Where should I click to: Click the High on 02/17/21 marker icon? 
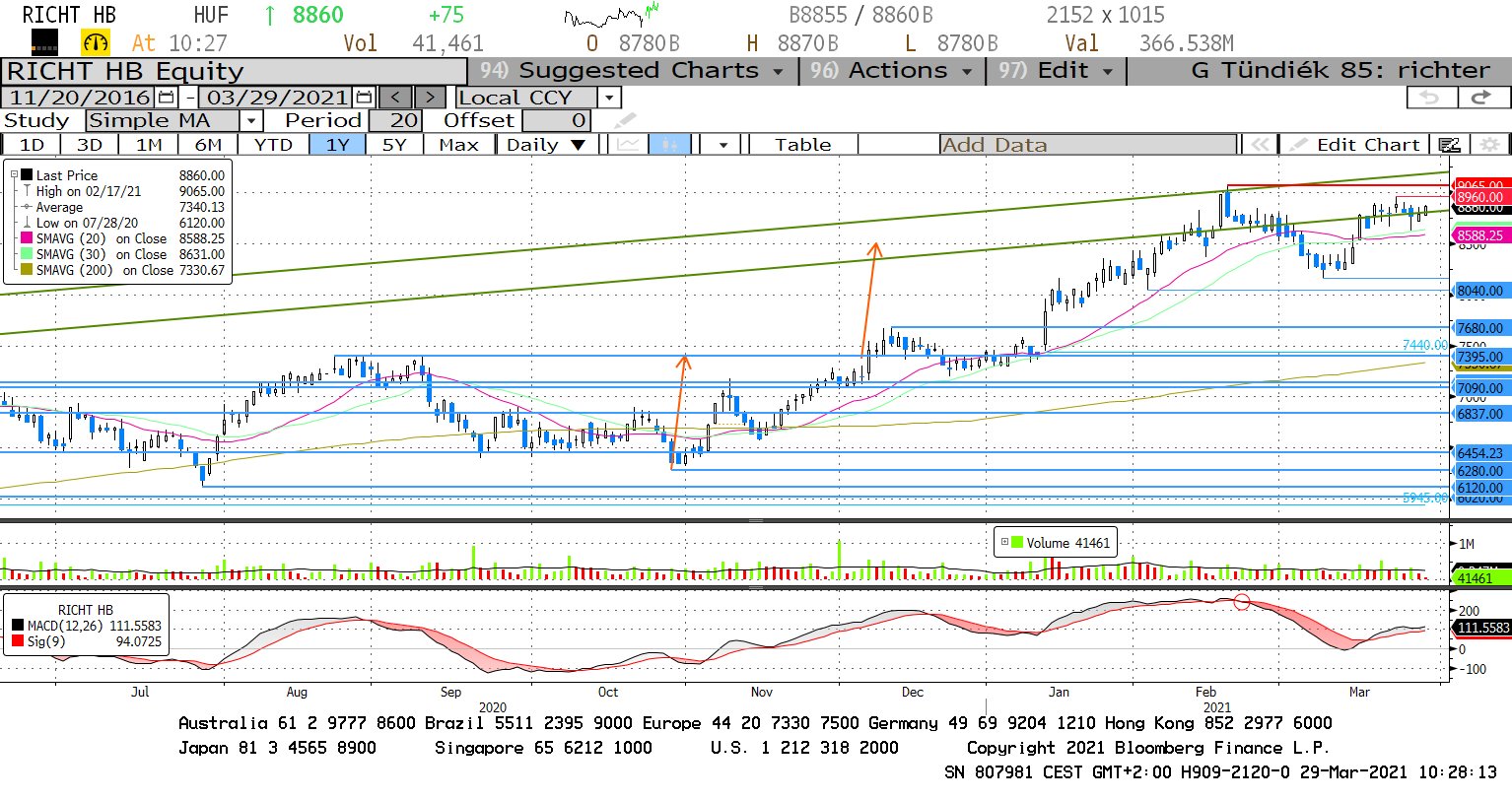[28, 191]
